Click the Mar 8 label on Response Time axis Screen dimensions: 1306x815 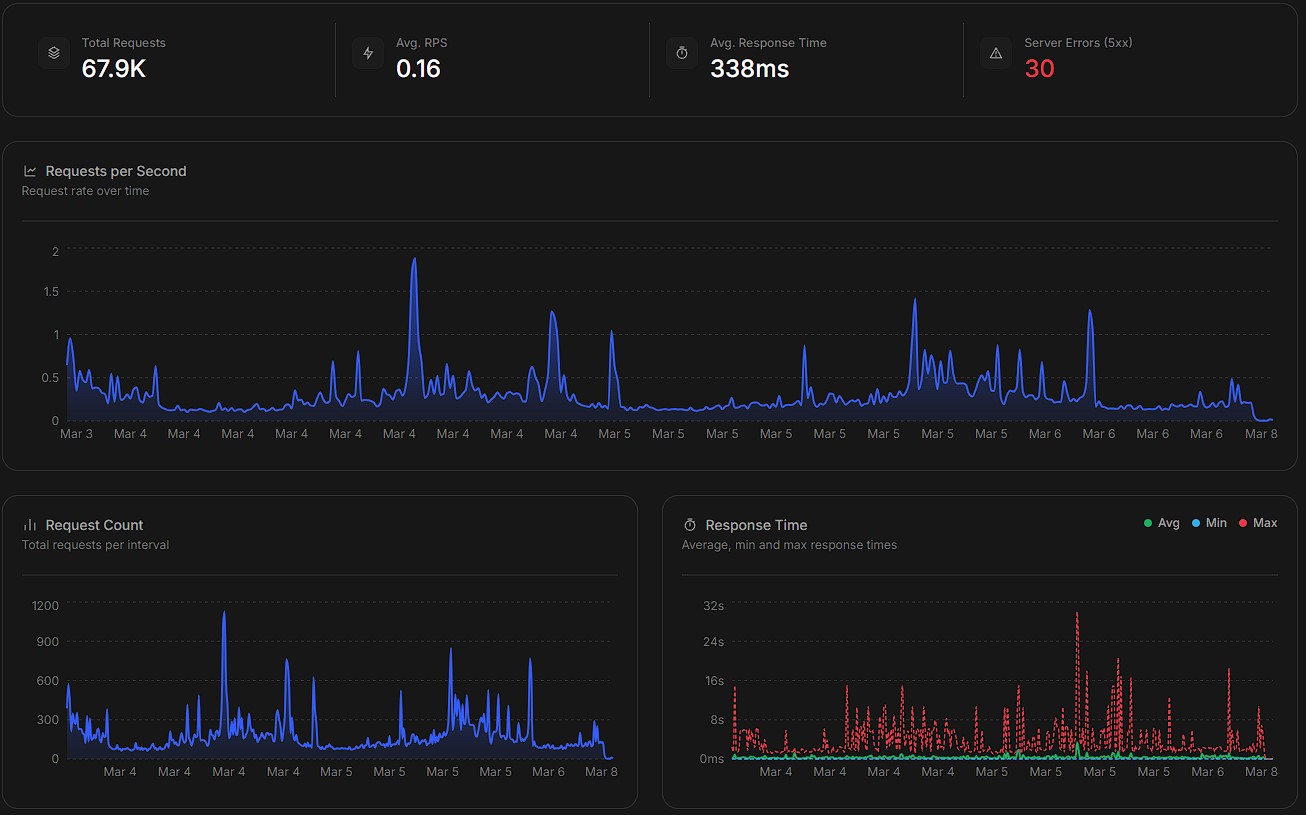click(1261, 772)
